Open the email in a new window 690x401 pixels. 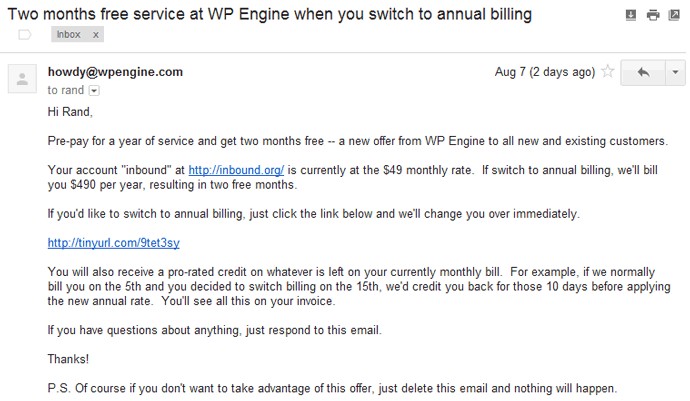(x=674, y=15)
